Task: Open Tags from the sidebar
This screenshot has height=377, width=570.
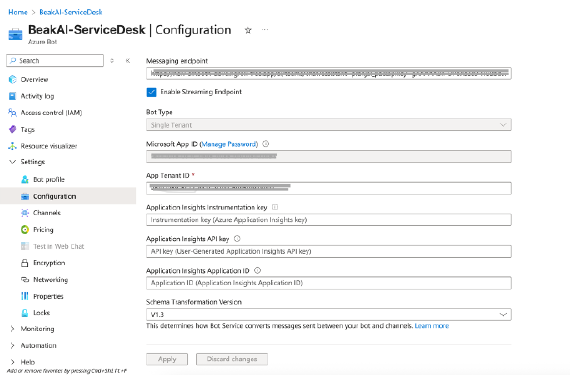Action: pos(28,129)
